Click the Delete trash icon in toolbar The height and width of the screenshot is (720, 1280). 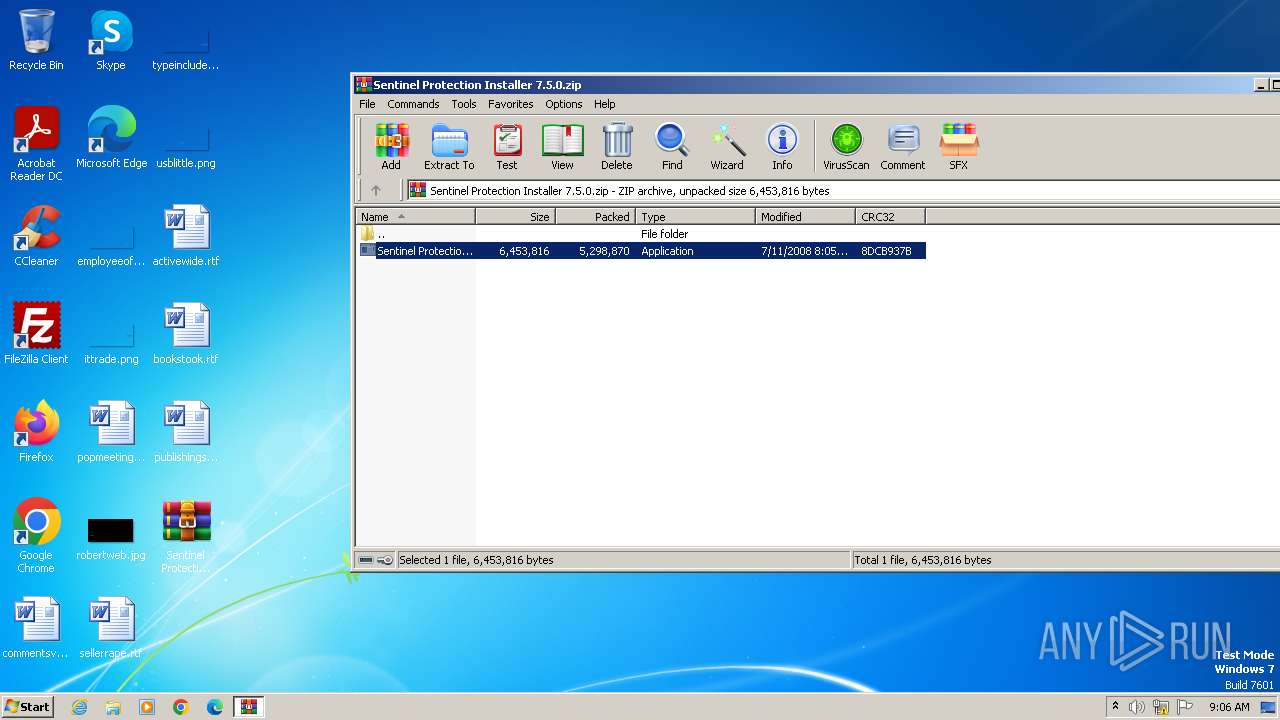[617, 147]
